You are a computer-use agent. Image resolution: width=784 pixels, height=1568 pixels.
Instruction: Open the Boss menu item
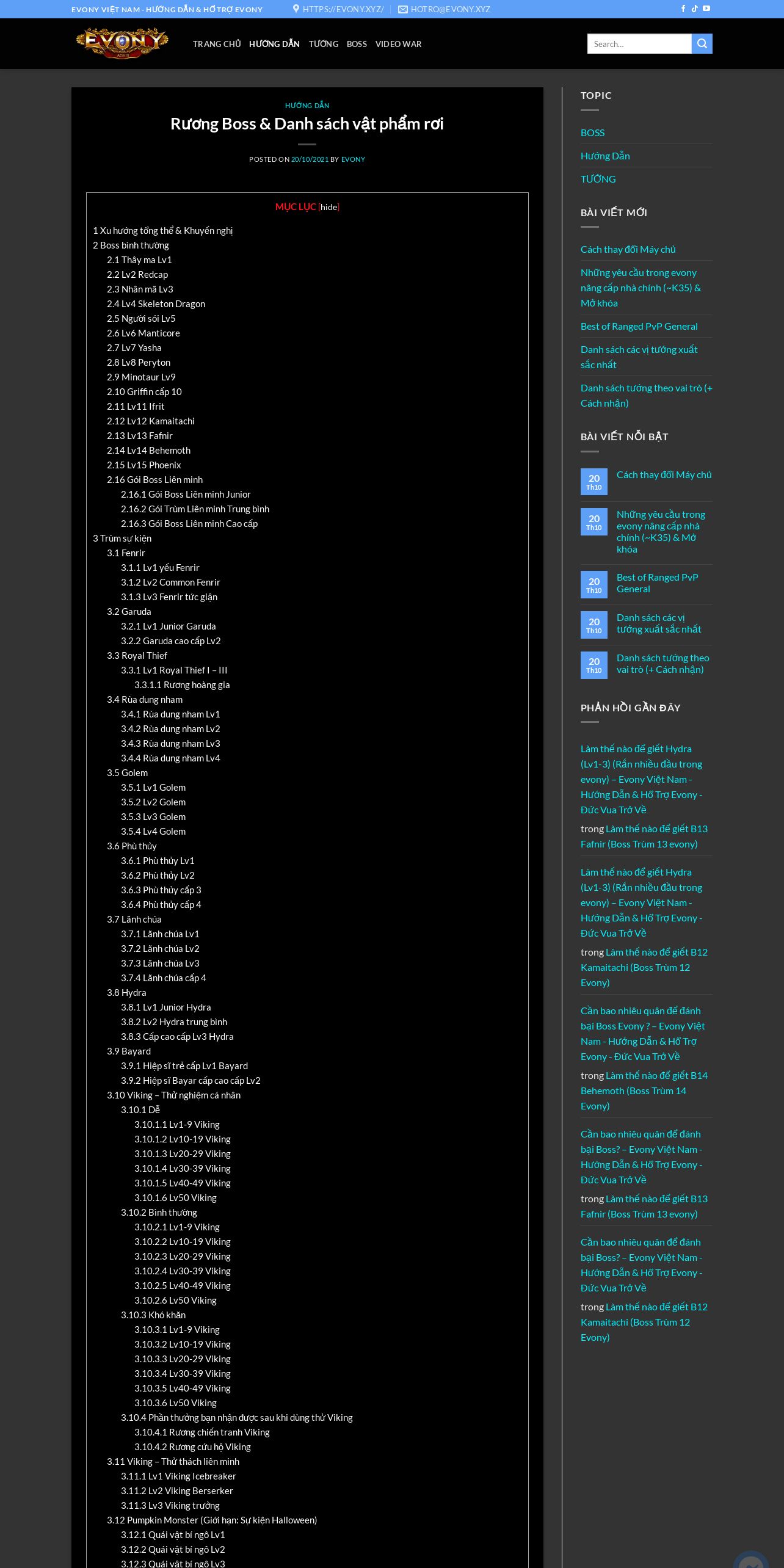[357, 44]
